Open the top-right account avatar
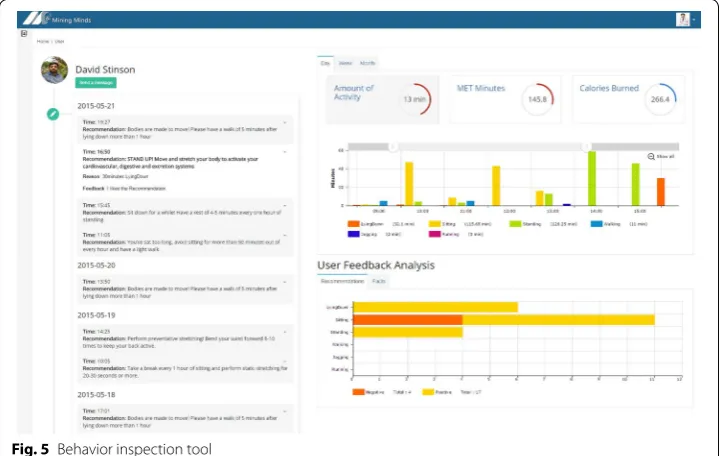719x456 pixels. click(682, 19)
